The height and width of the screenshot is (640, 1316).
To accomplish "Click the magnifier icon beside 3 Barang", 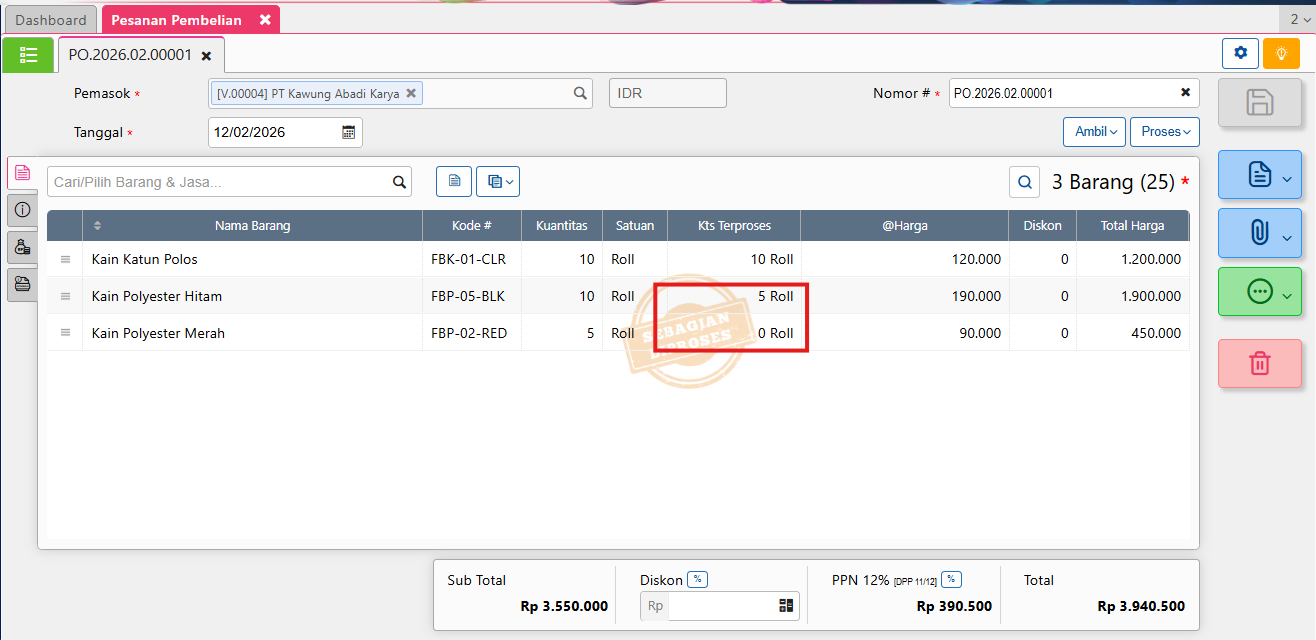I will 1025,182.
